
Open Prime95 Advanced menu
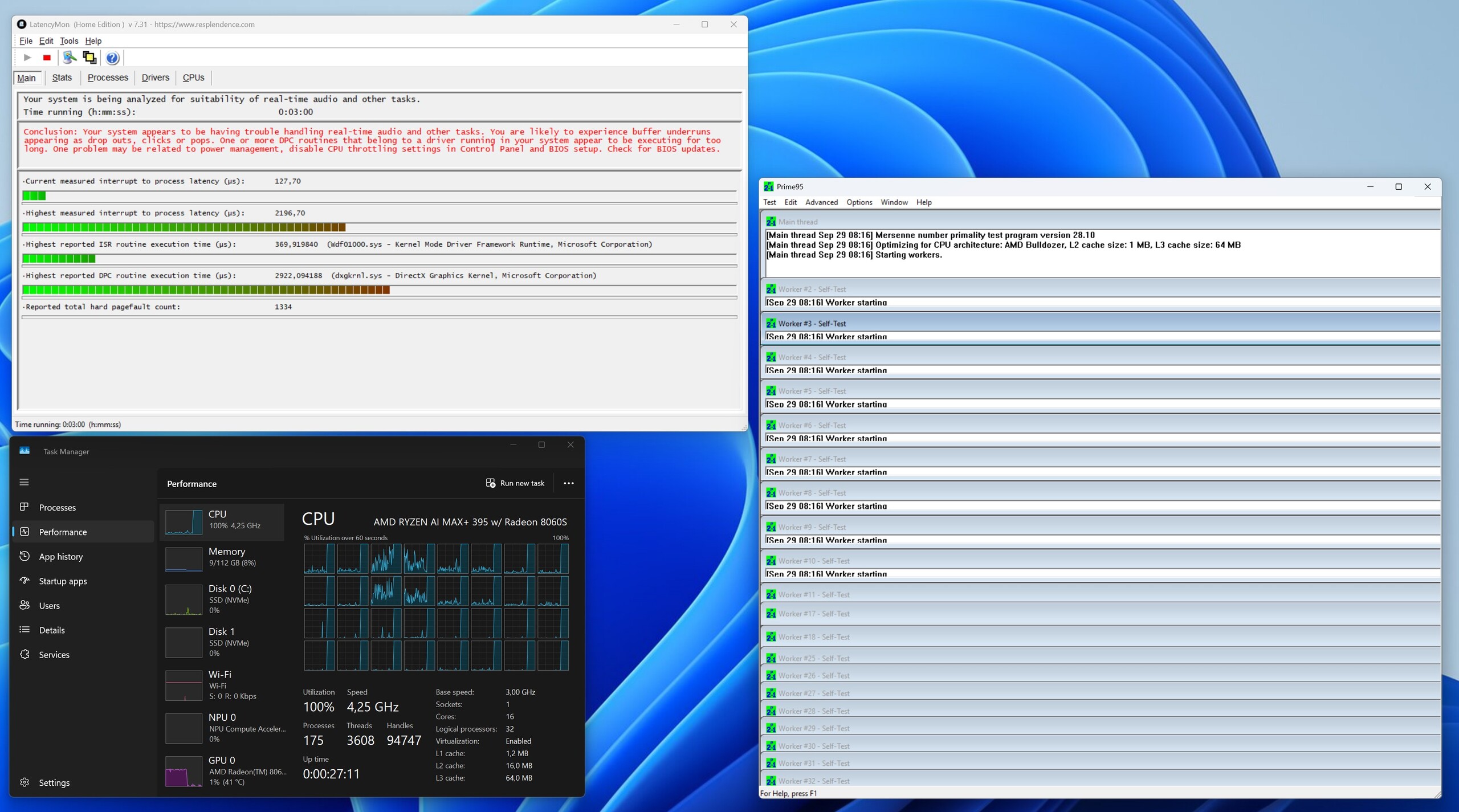[821, 202]
